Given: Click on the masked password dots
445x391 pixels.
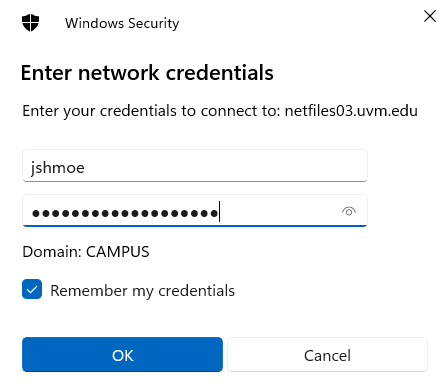Looking at the screenshot, I should point(125,213).
